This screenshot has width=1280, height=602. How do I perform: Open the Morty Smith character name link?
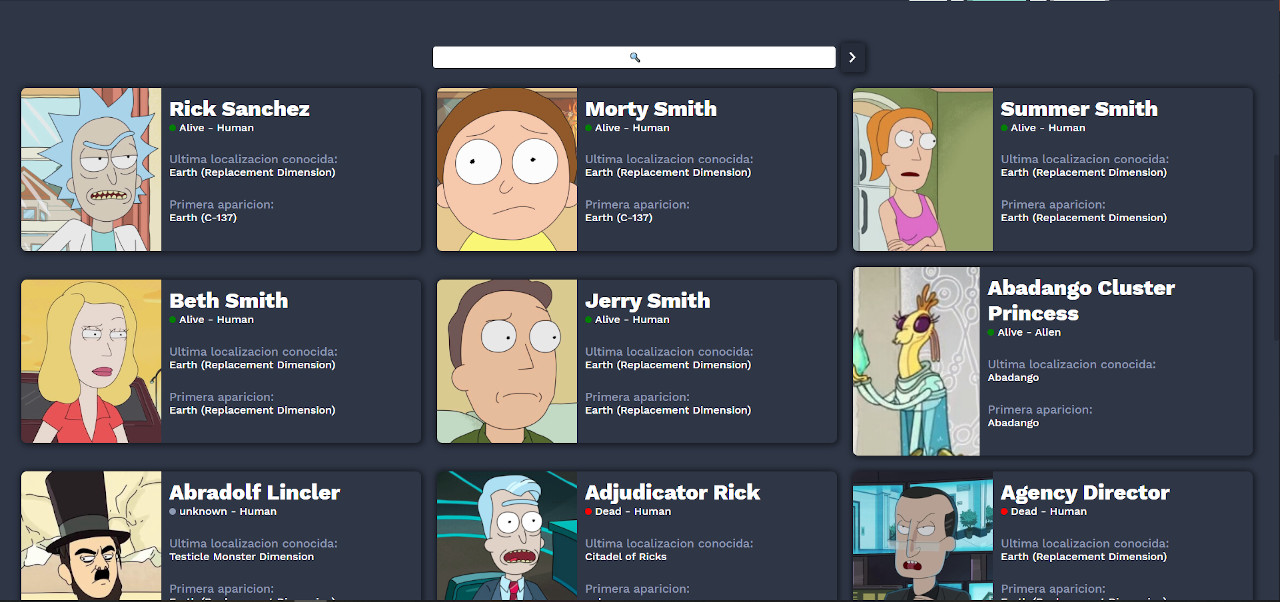click(x=651, y=108)
